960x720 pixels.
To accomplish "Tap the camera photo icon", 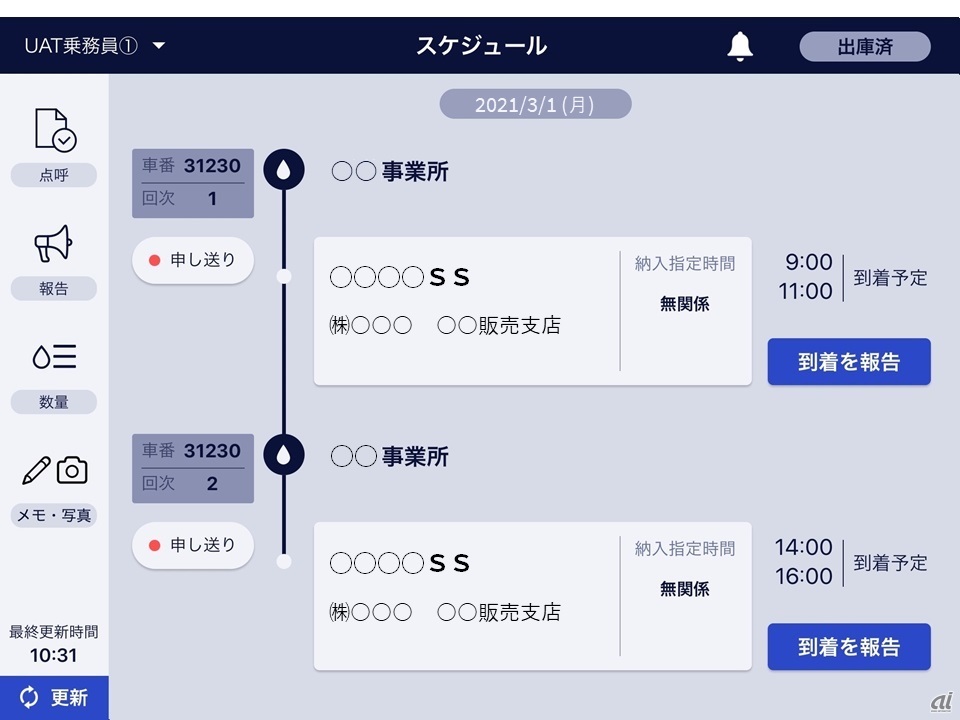I will (x=72, y=470).
